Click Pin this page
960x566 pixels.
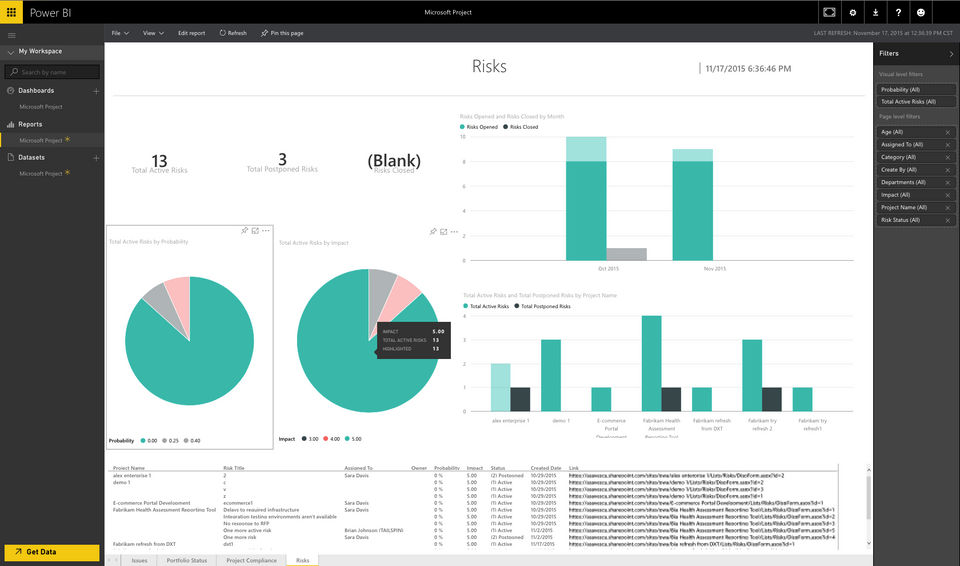[x=282, y=33]
